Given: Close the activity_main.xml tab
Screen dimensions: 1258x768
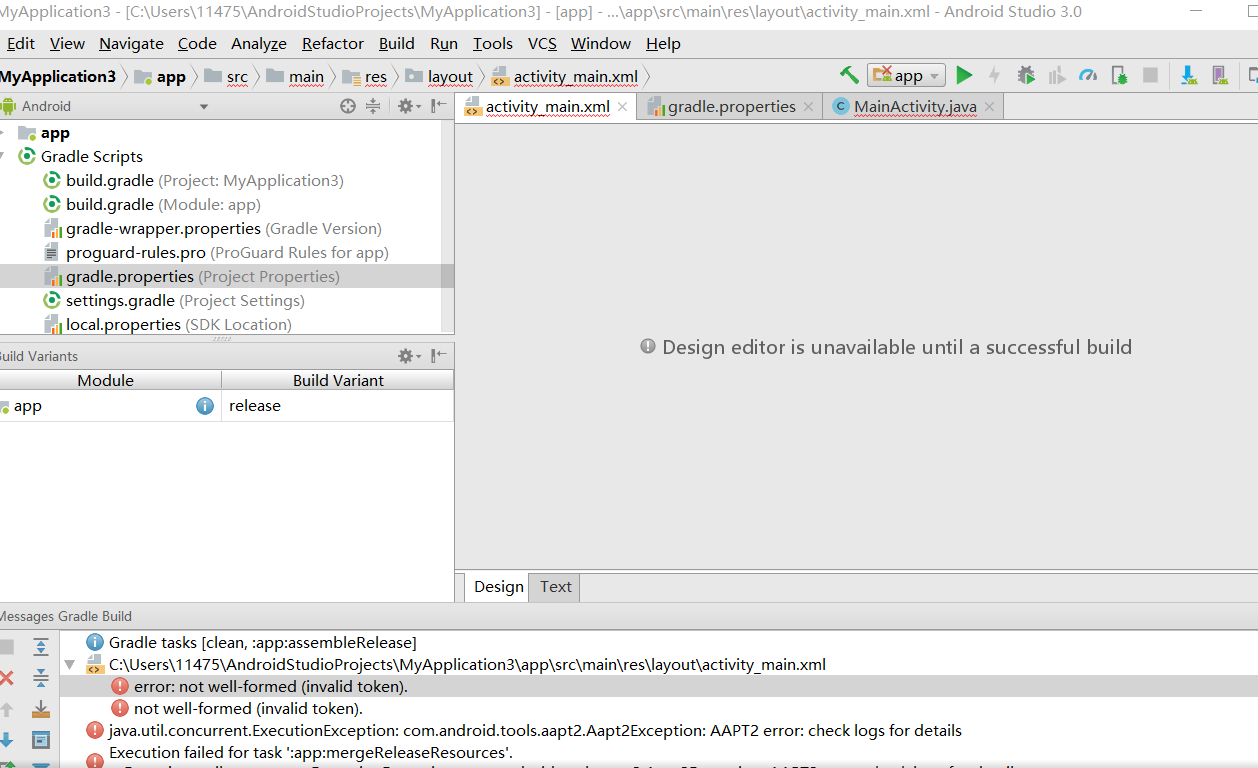Looking at the screenshot, I should point(622,107).
